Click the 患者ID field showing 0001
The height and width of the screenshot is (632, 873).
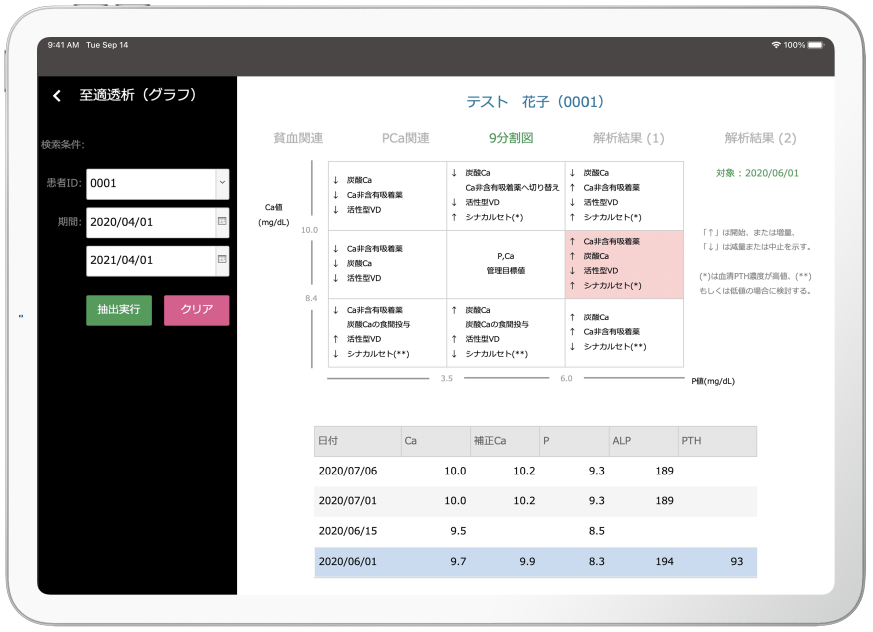pyautogui.click(x=150, y=184)
